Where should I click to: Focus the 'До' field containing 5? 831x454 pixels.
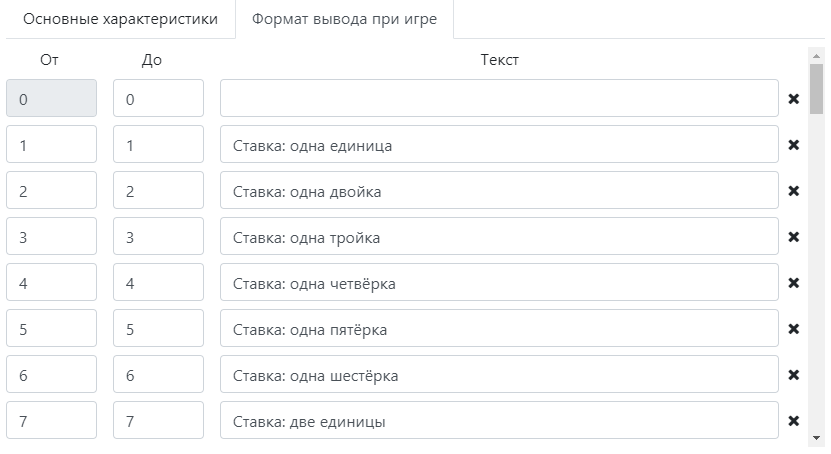click(158, 329)
